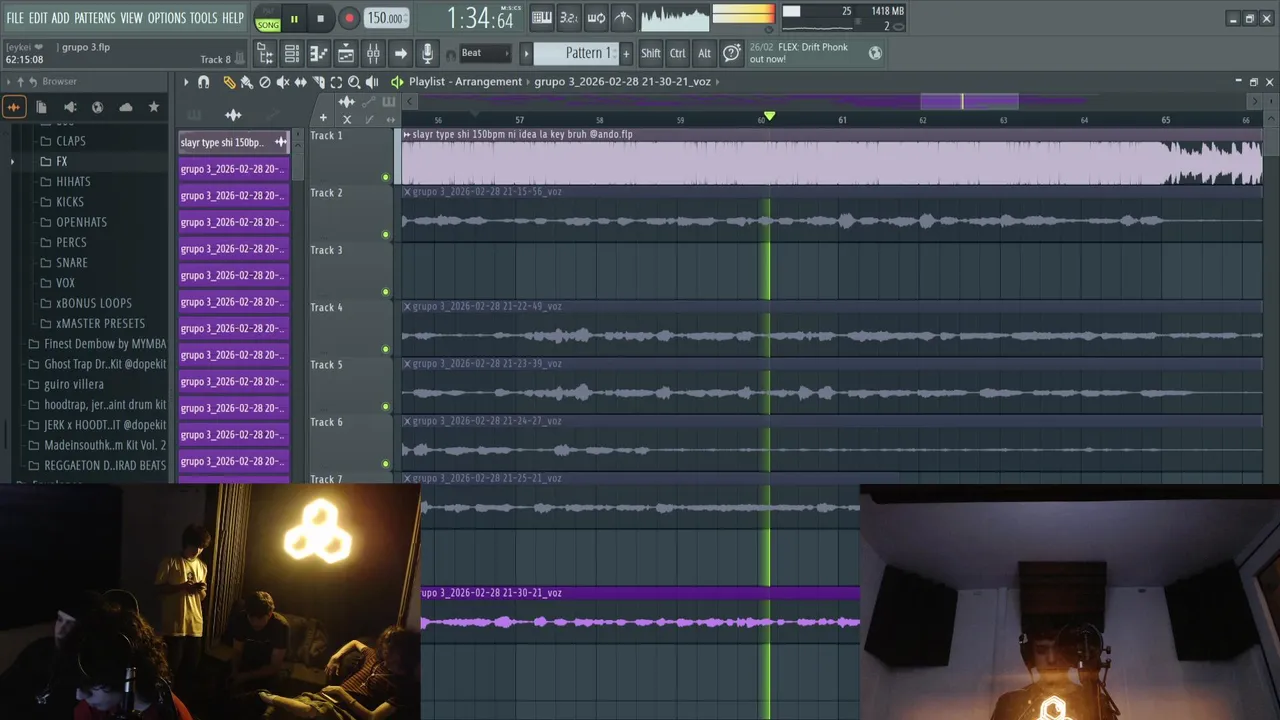Open the TOOLS menu
This screenshot has height=720, width=1280.
pos(204,18)
